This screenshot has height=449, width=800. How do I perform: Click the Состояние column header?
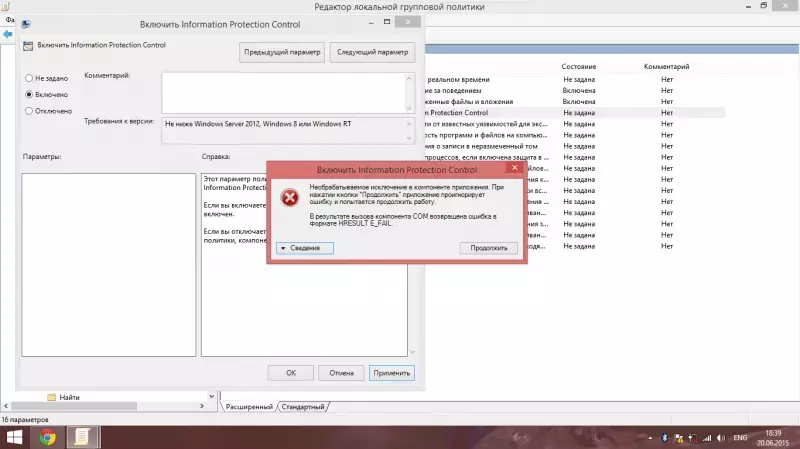tap(579, 66)
